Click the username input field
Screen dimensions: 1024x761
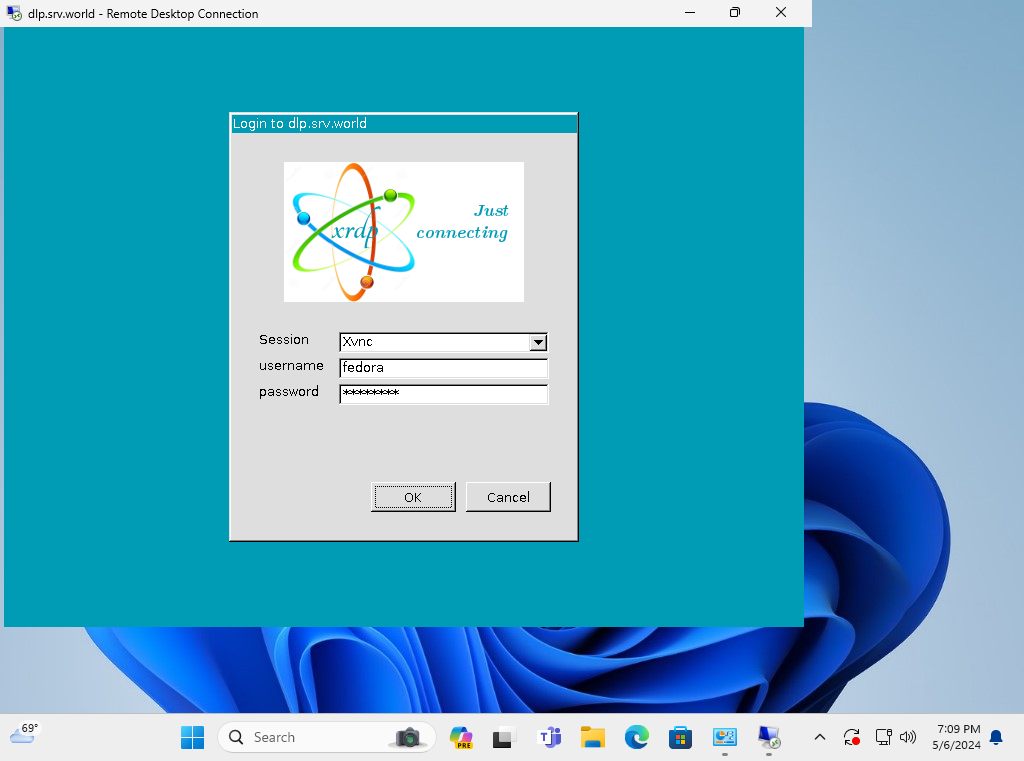tap(443, 368)
